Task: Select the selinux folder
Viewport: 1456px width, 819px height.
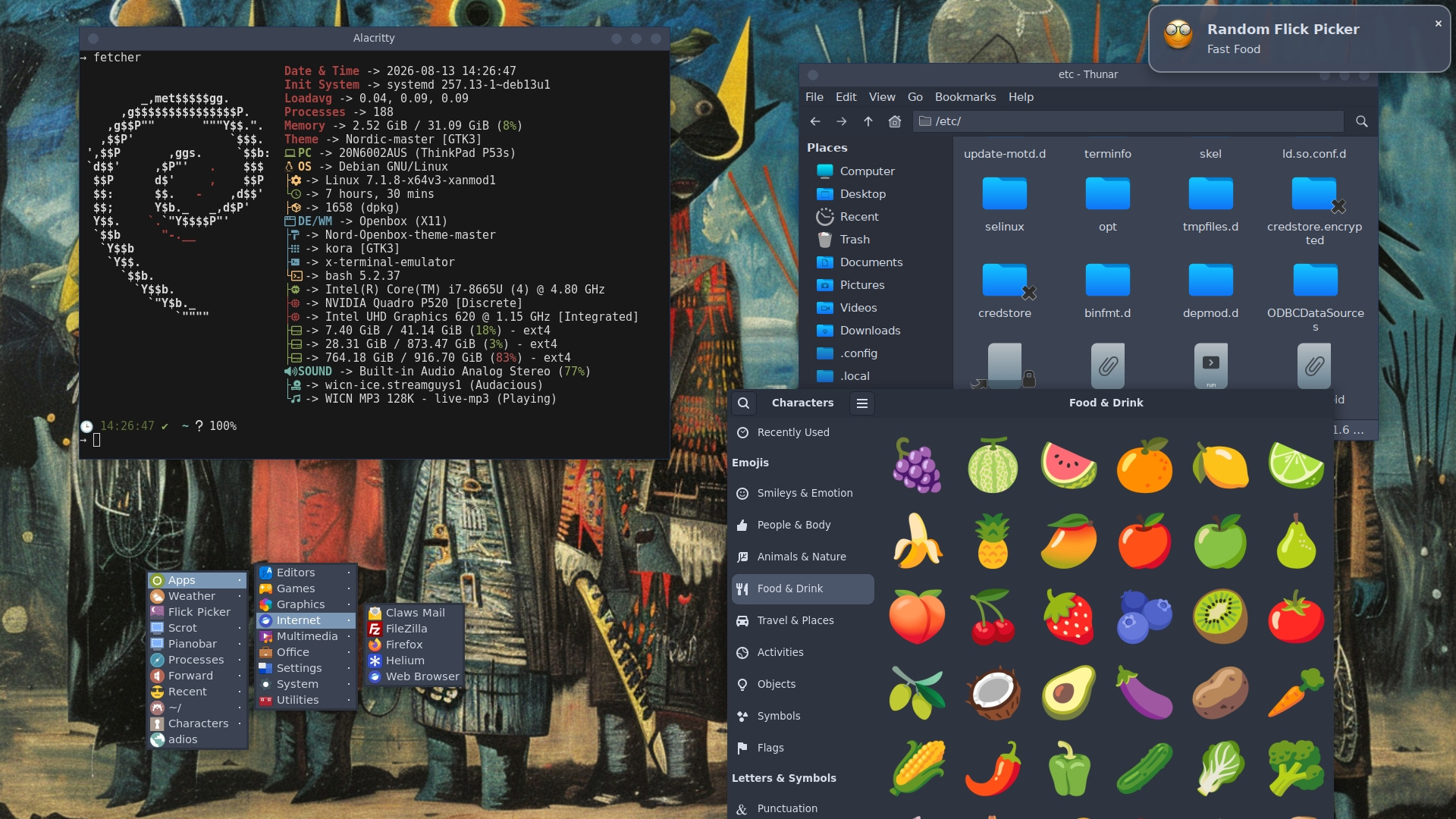Action: point(1004,205)
